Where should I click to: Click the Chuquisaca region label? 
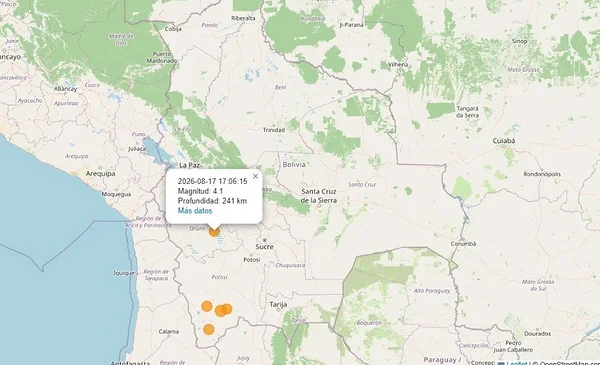click(290, 265)
